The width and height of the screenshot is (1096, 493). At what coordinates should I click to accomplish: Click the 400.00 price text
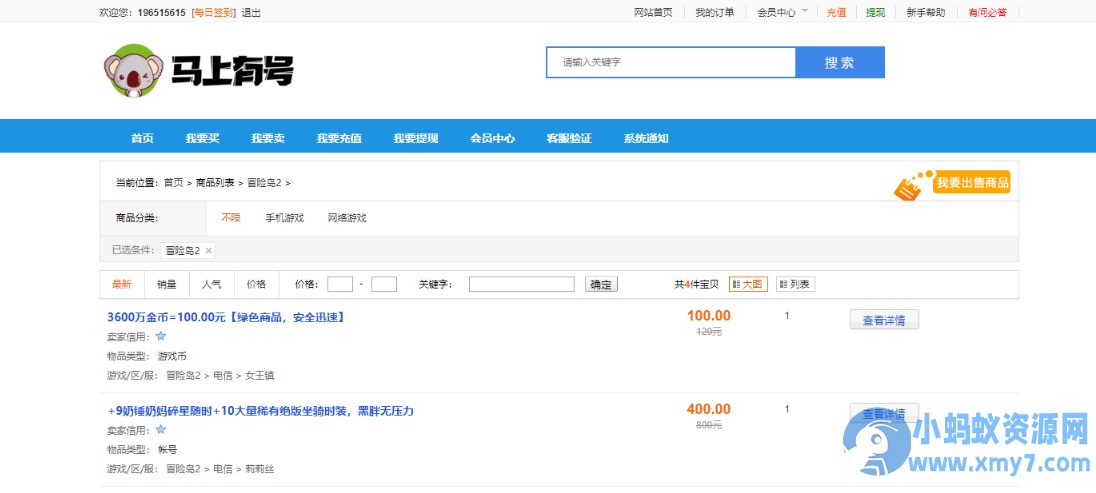(x=709, y=409)
